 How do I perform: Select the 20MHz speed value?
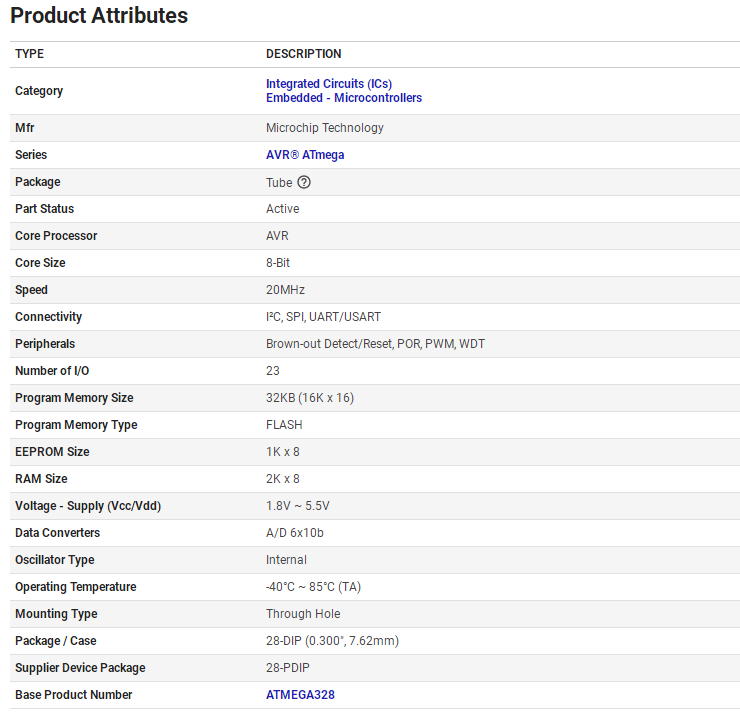285,290
